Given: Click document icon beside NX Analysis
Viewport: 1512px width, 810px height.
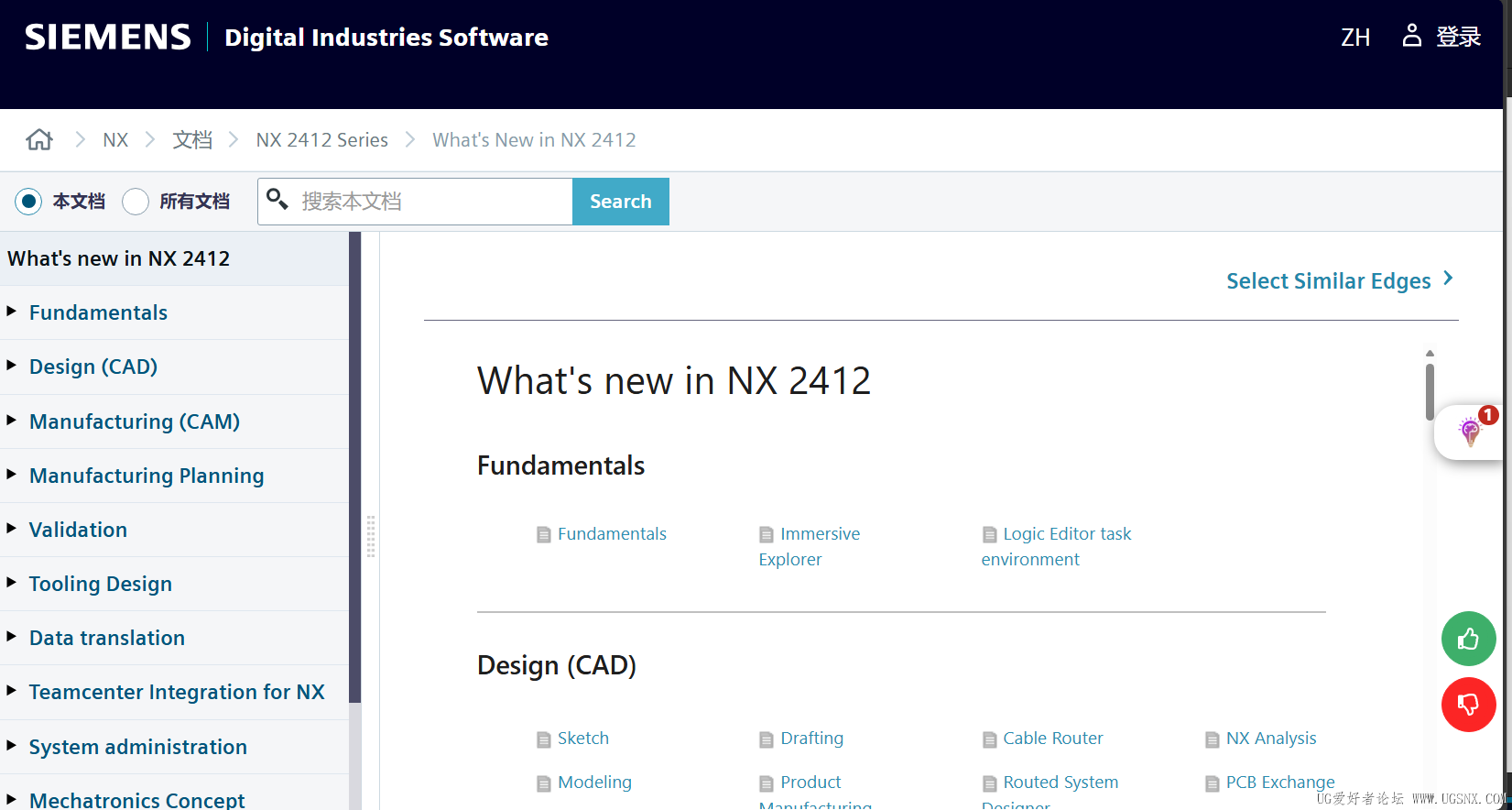Looking at the screenshot, I should pyautogui.click(x=1213, y=739).
